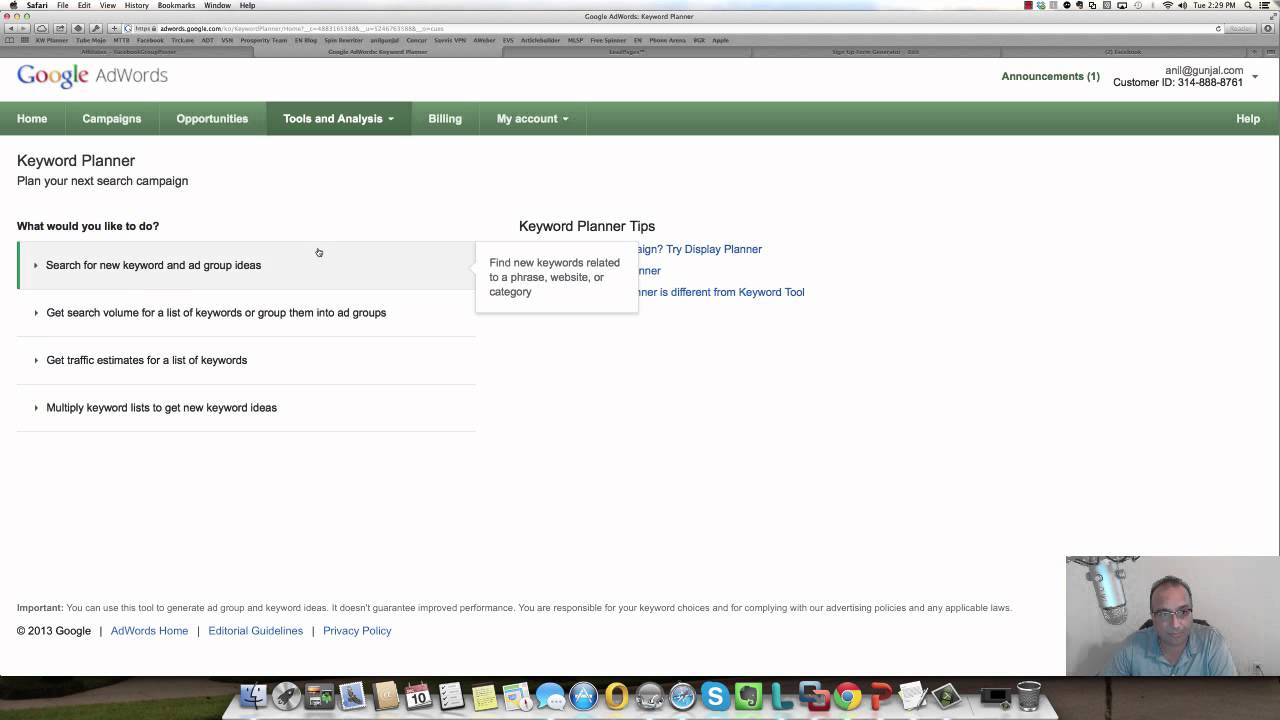Image resolution: width=1280 pixels, height=720 pixels.
Task: Click the volume speaker icon in menu bar
Action: 1182,5
